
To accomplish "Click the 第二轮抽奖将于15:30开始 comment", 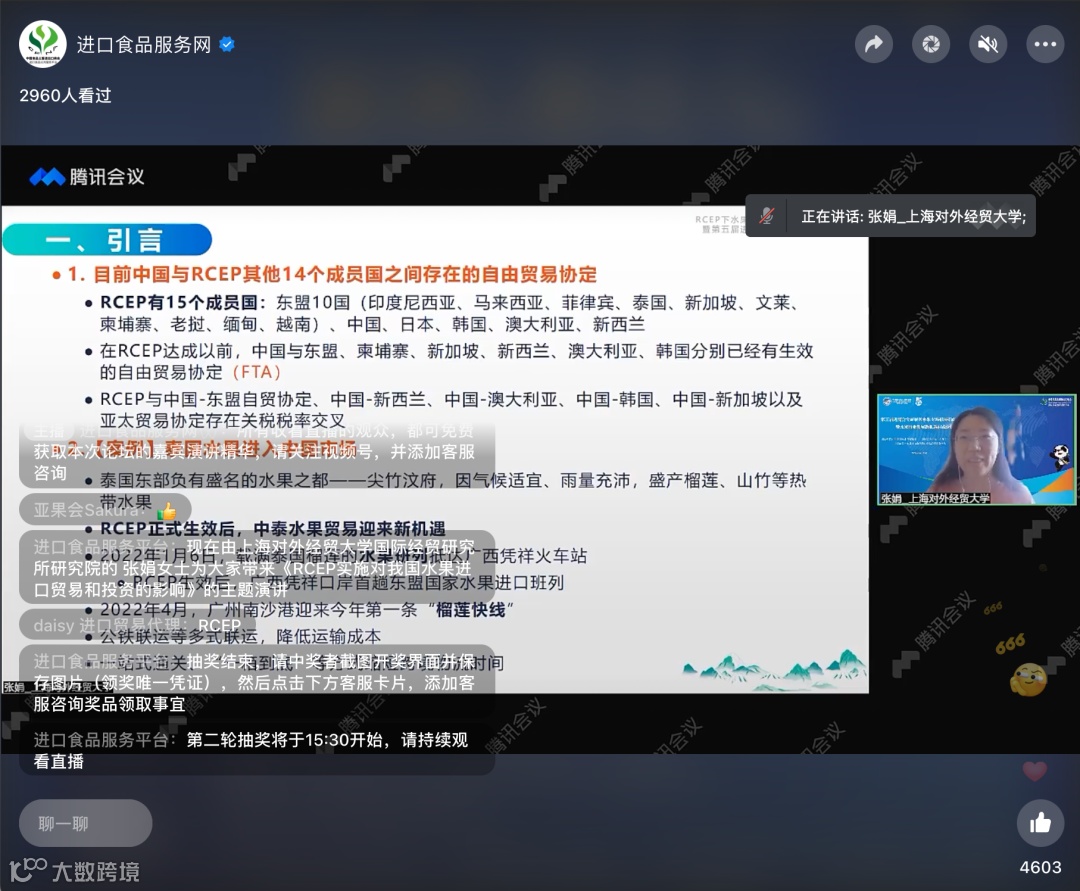I will 256,750.
